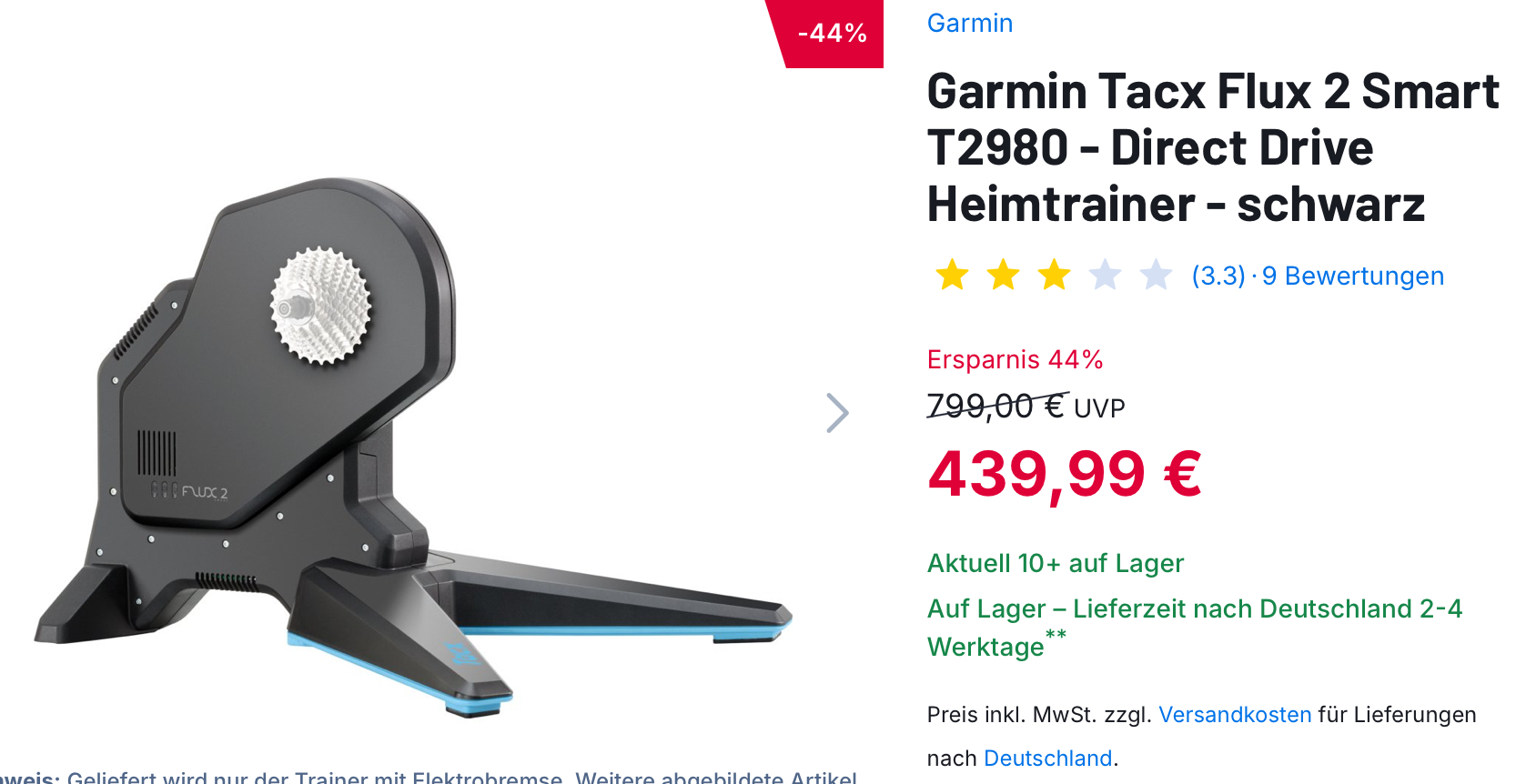Click the (3.3) rating score
This screenshot has height=784, width=1526.
point(1218,276)
